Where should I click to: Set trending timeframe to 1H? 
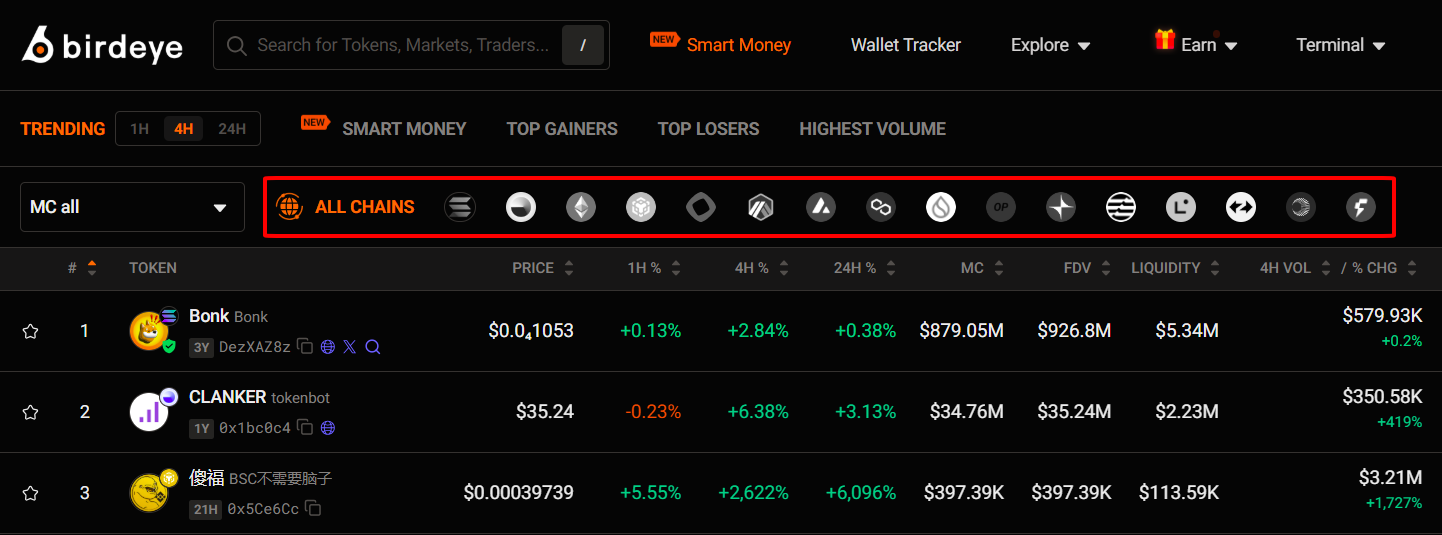[x=140, y=129]
